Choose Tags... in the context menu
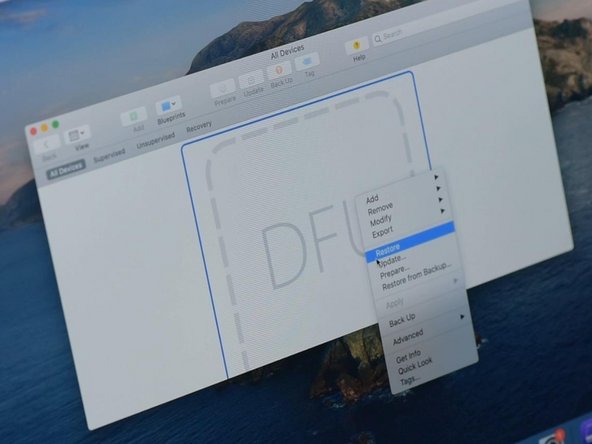Screen dimensions: 592x444 pos(409,380)
